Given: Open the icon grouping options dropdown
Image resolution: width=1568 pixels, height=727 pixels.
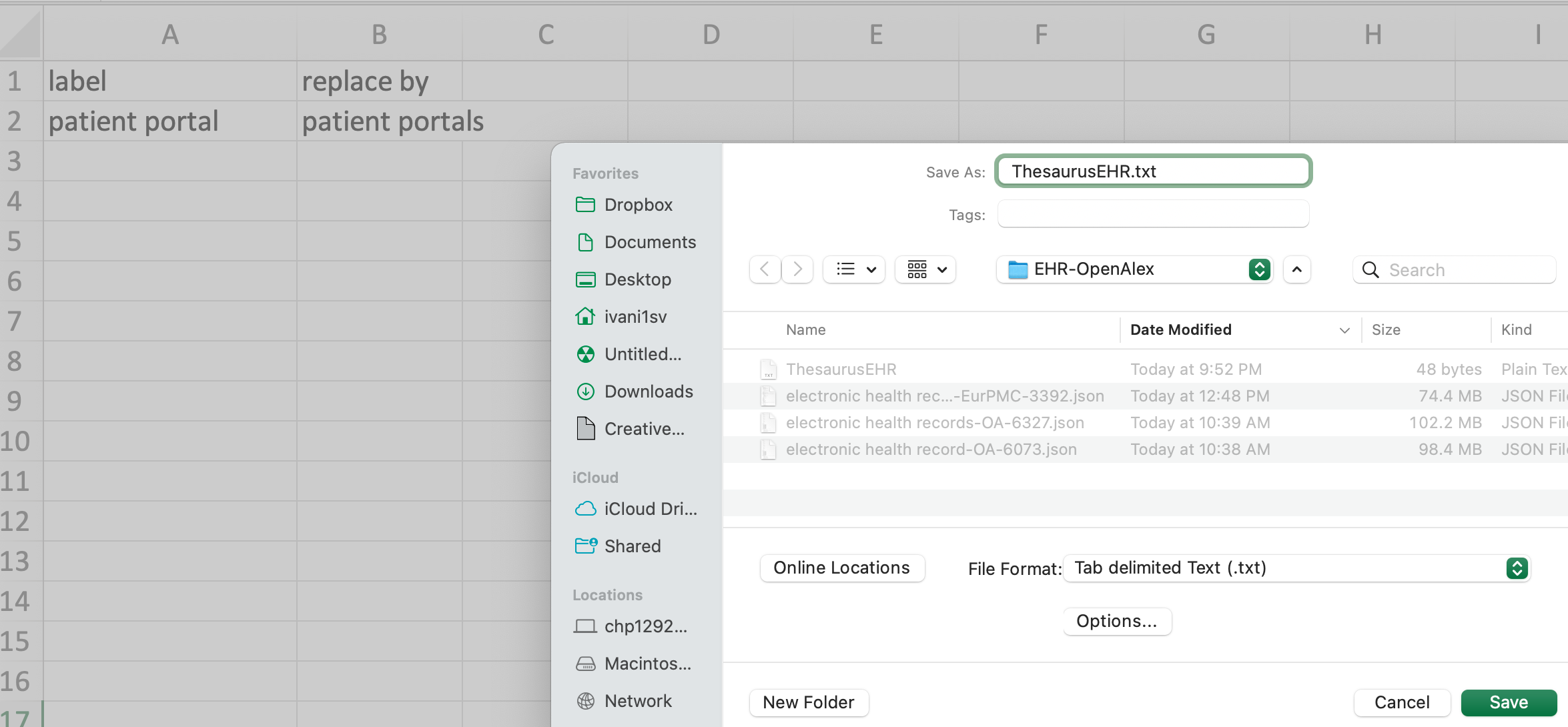Looking at the screenshot, I should tap(926, 269).
